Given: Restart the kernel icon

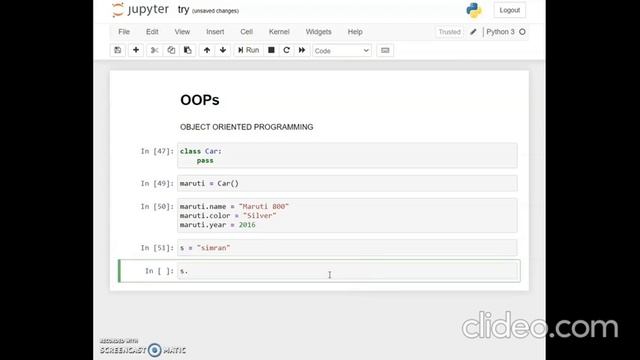Looking at the screenshot, I should [287, 50].
